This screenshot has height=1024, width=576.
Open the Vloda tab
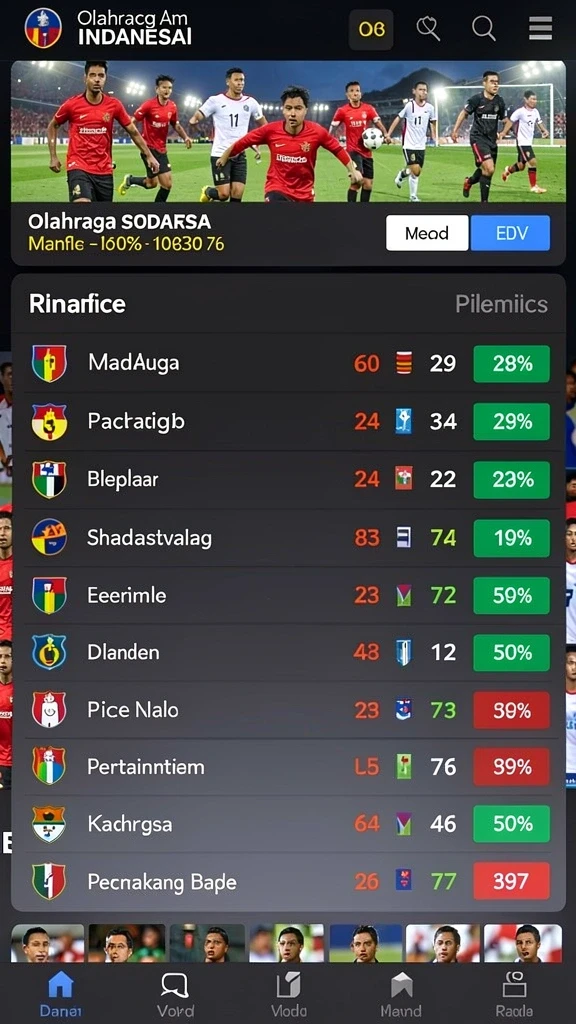click(289, 993)
